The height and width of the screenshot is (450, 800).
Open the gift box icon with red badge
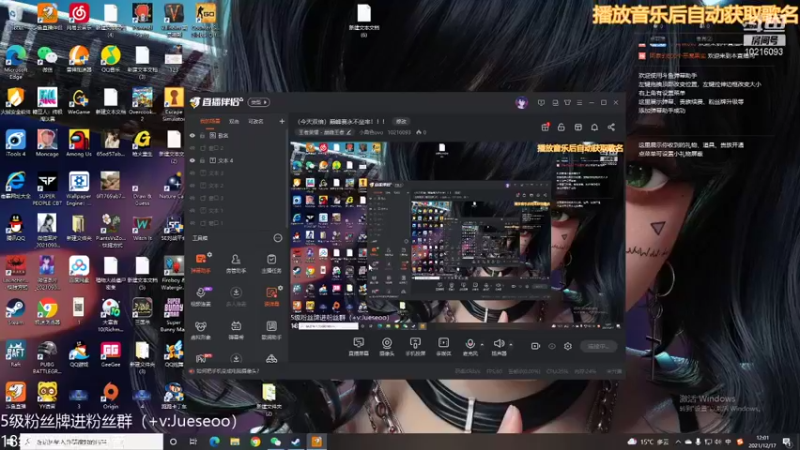click(x=545, y=127)
